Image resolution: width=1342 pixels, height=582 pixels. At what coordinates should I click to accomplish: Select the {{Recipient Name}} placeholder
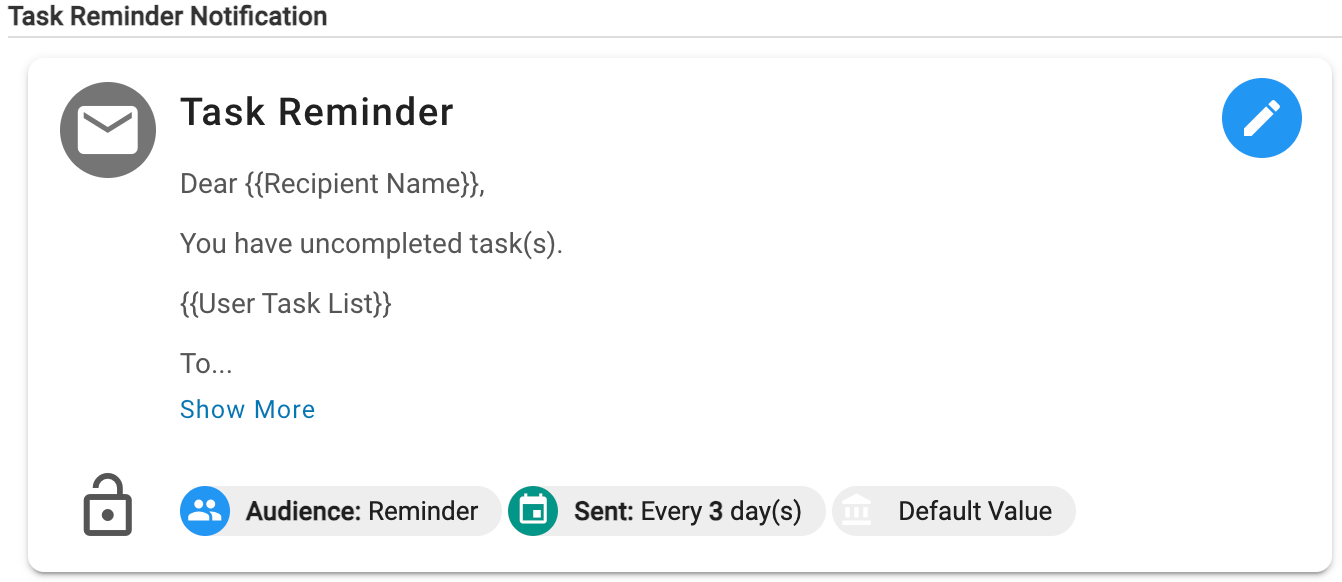click(x=364, y=184)
